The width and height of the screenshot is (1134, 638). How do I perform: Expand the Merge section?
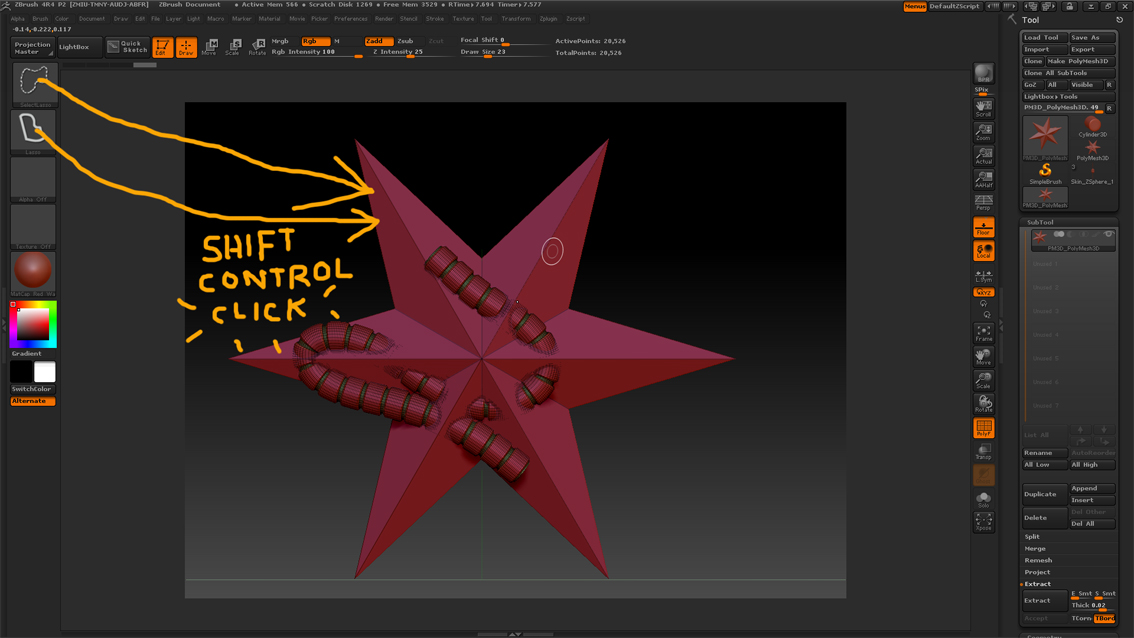1035,548
